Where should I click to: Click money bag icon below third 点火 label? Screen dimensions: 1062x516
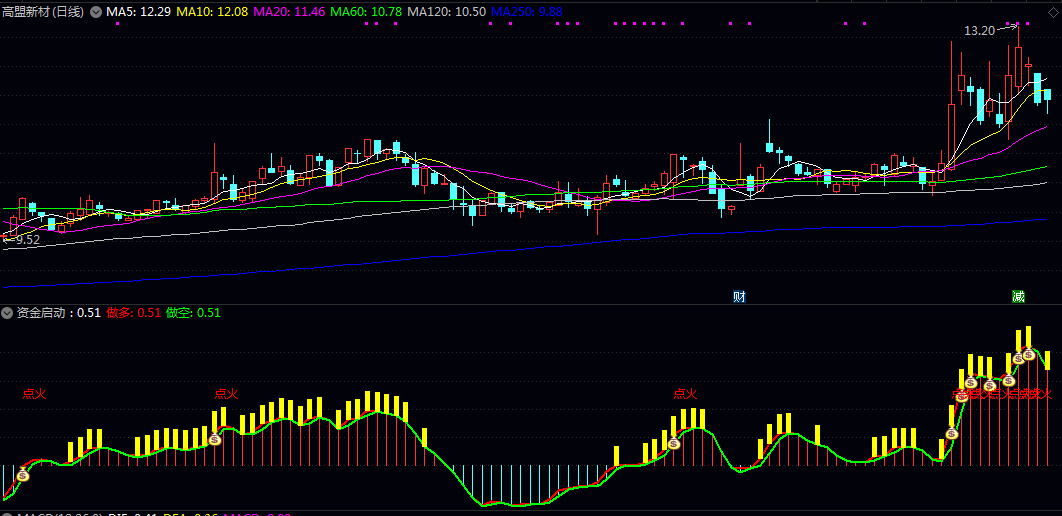(674, 444)
